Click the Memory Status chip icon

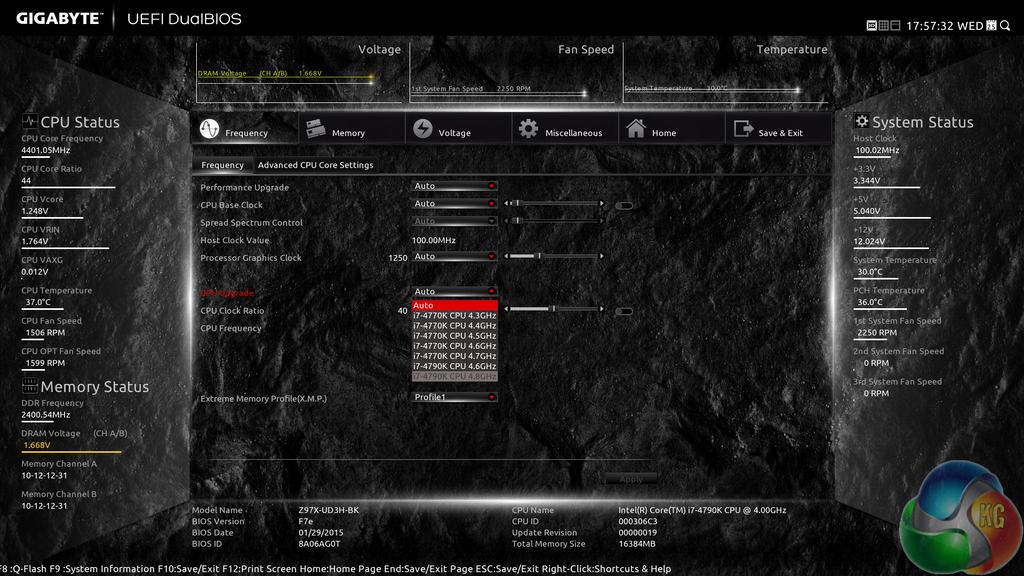click(x=29, y=385)
